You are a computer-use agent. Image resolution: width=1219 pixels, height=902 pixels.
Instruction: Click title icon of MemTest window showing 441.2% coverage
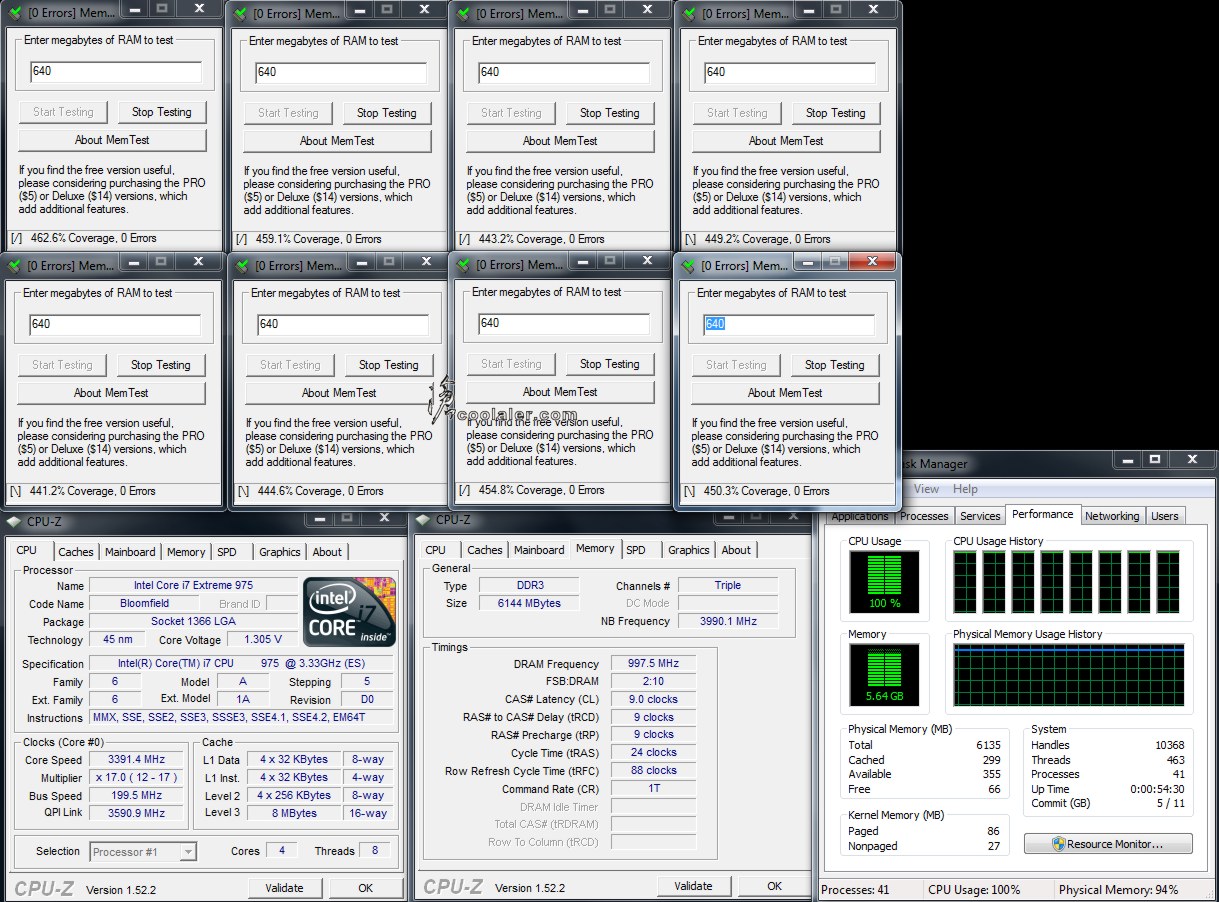[15, 266]
